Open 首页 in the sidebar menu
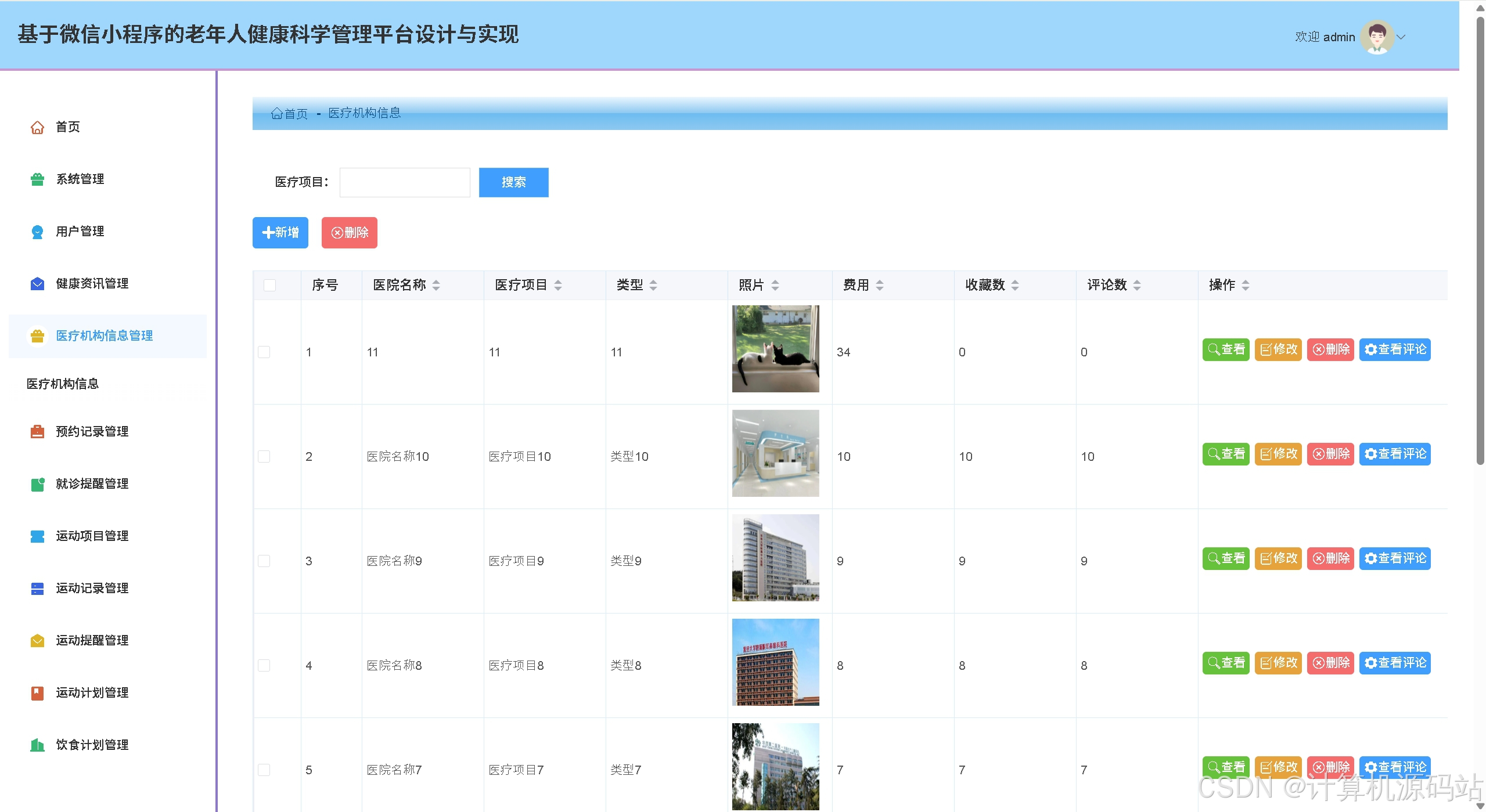 click(107, 127)
